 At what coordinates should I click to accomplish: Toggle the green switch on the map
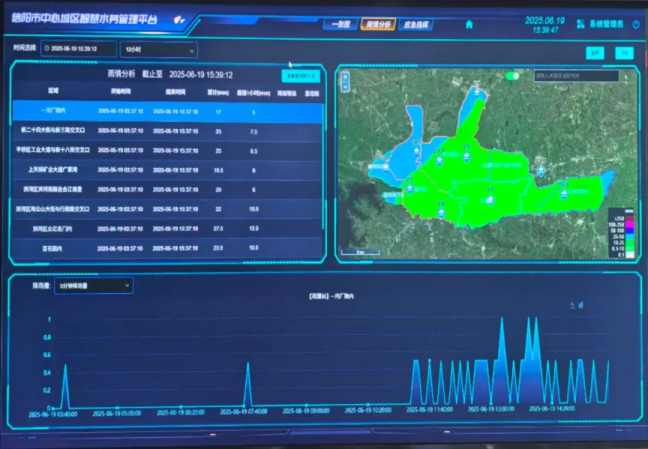[515, 75]
